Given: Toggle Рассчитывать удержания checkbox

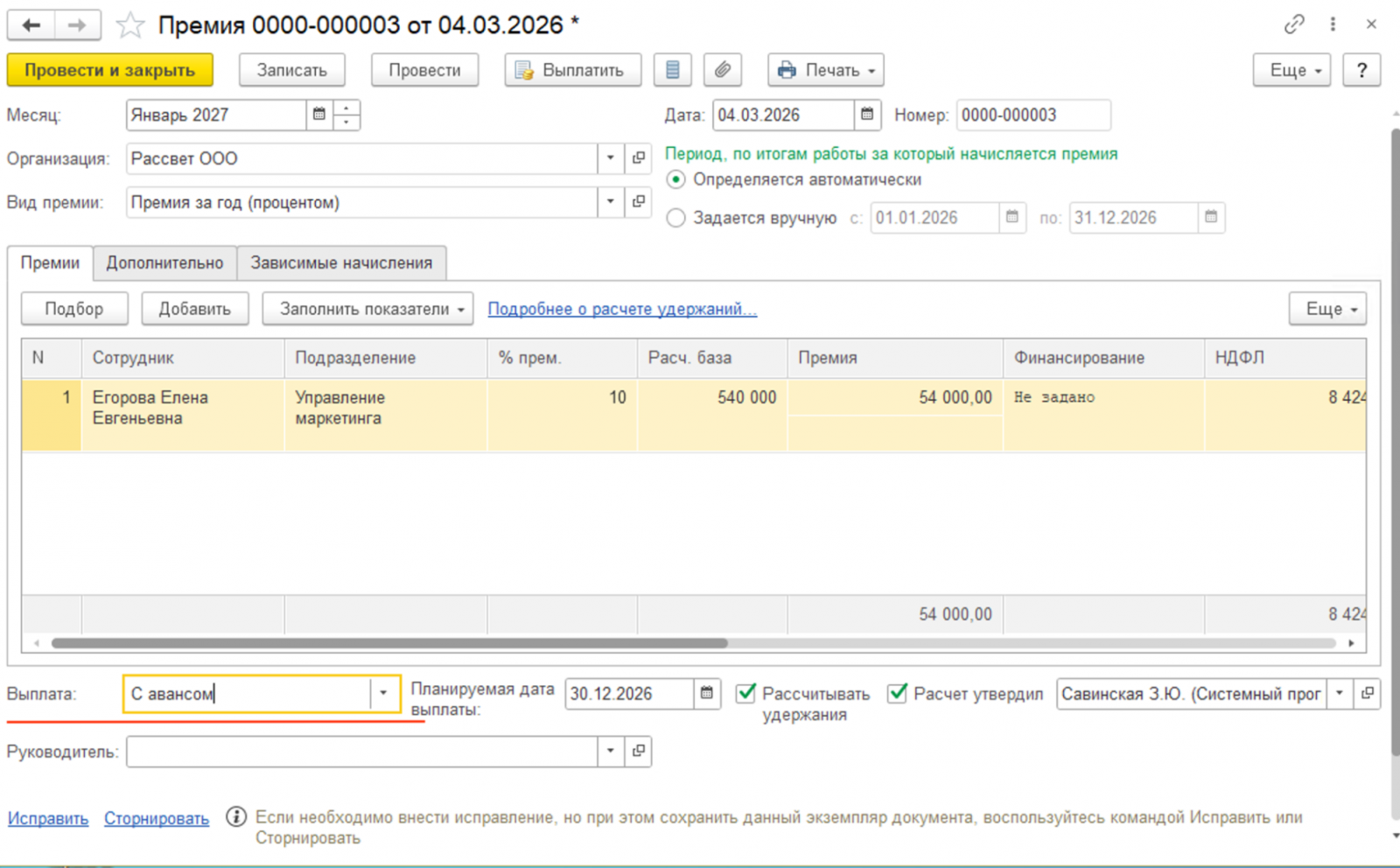Looking at the screenshot, I should (x=745, y=694).
